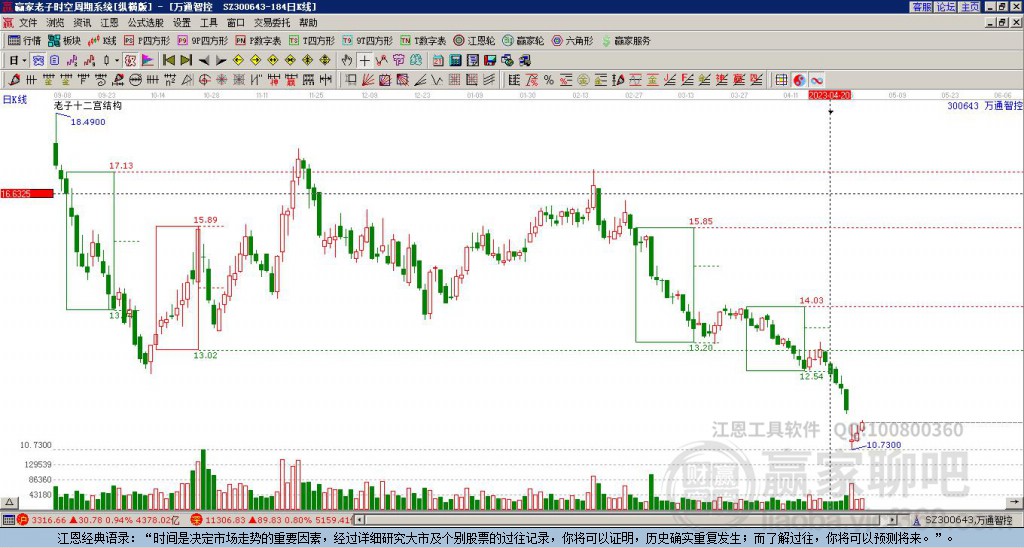This screenshot has width=1024, height=548.
Task: Open the T数字表 table
Action: pos(423,40)
